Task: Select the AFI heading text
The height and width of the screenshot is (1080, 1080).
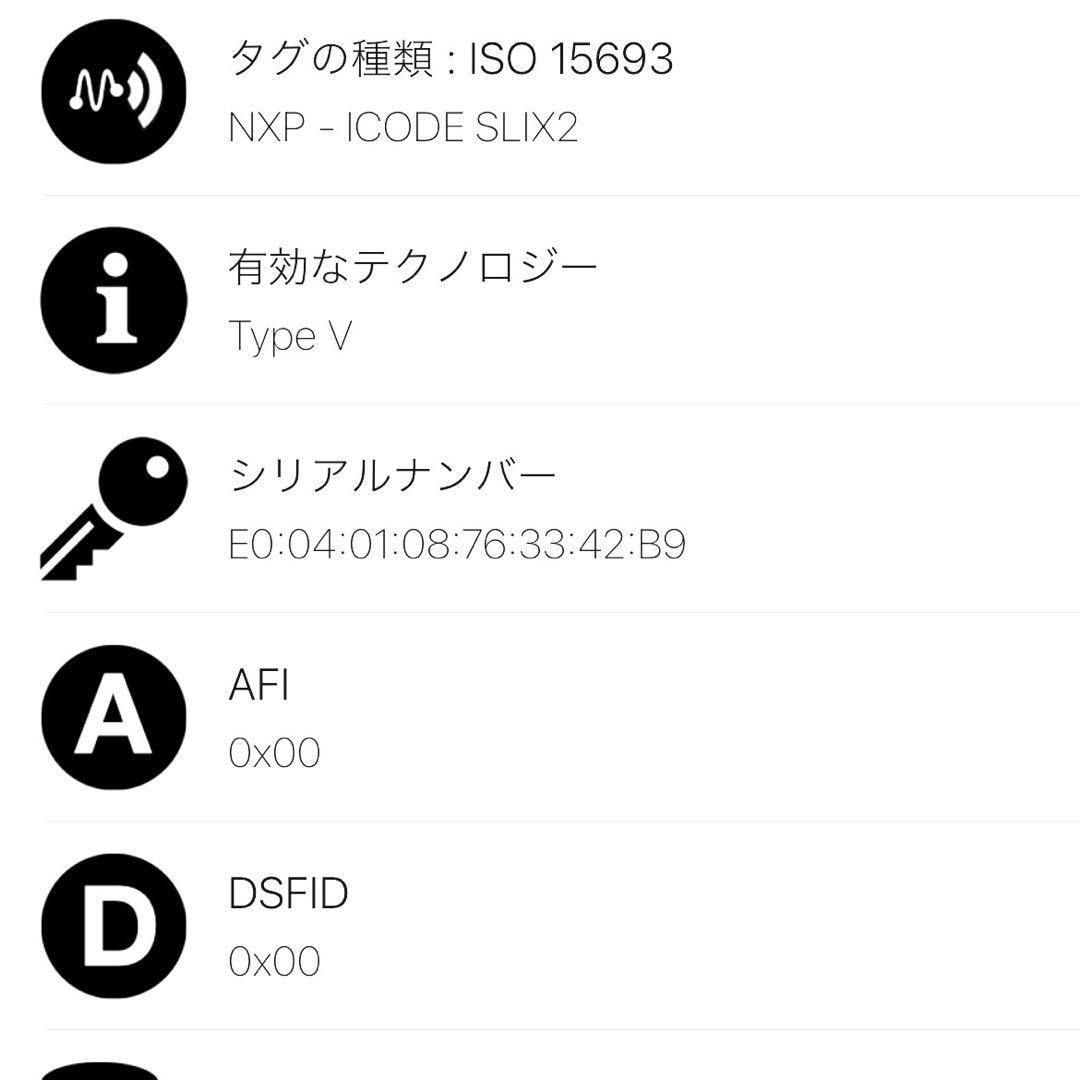Action: tap(259, 685)
